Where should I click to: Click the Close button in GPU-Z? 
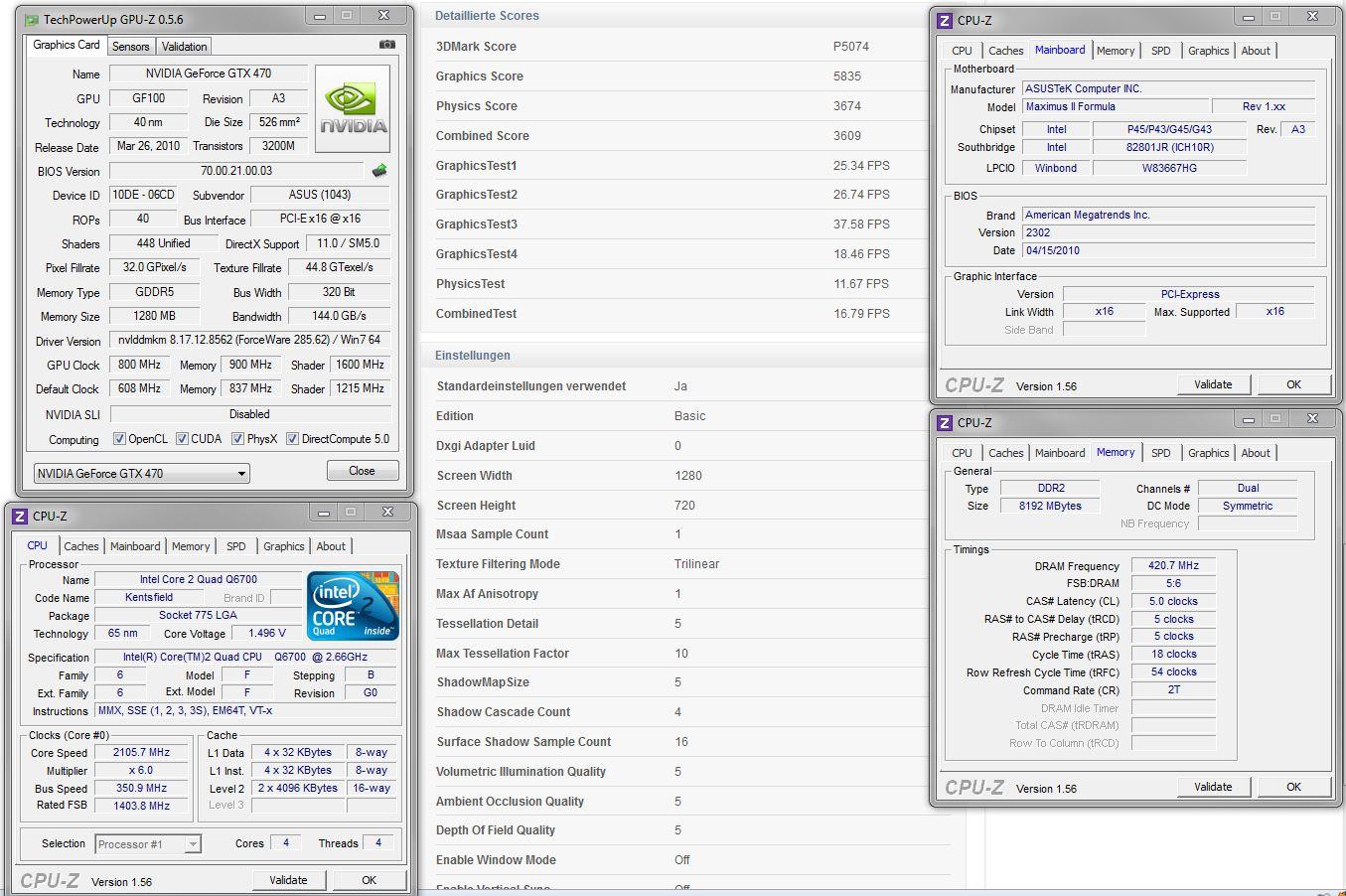pyautogui.click(x=362, y=471)
